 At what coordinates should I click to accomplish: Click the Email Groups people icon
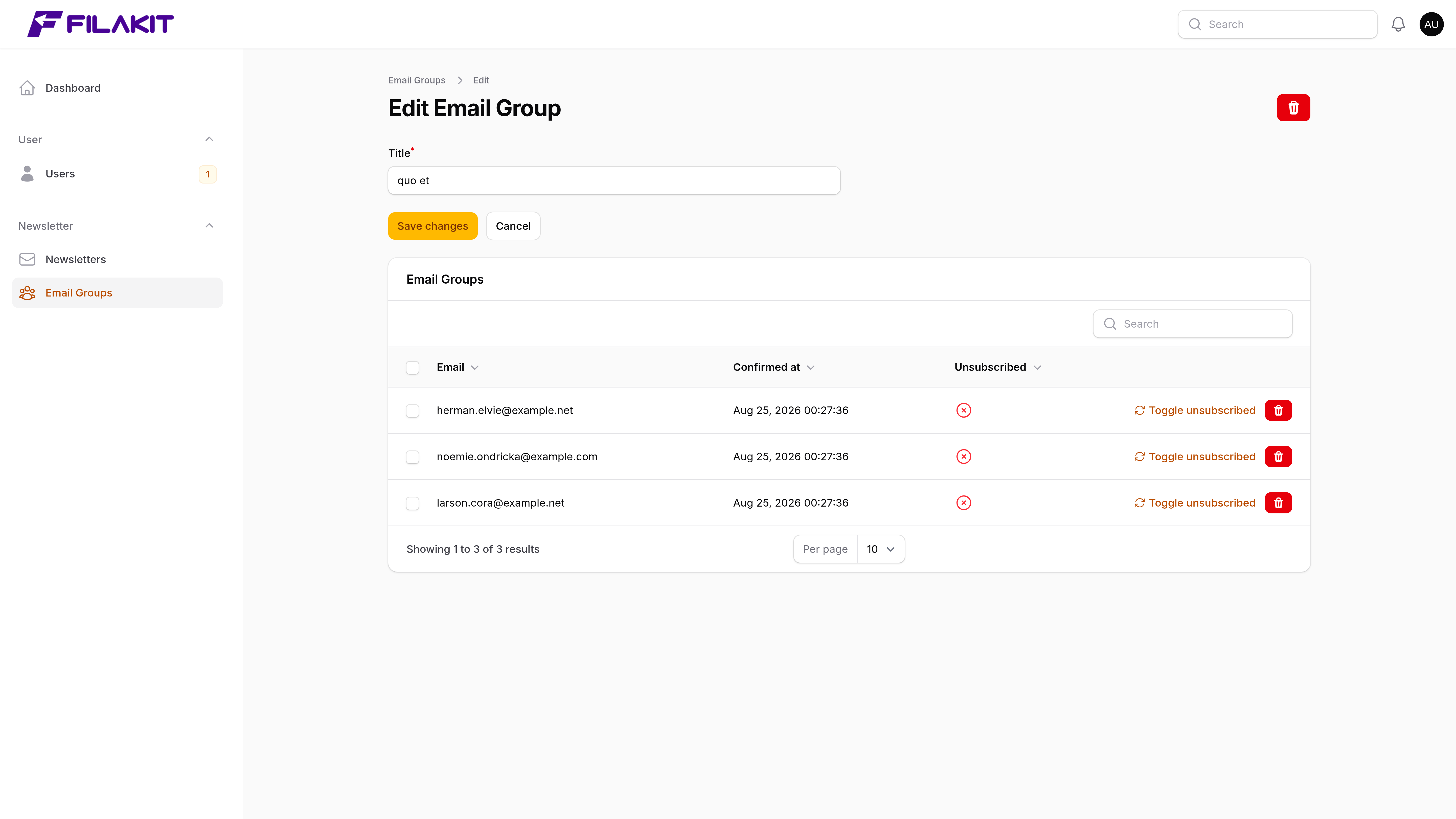27,293
